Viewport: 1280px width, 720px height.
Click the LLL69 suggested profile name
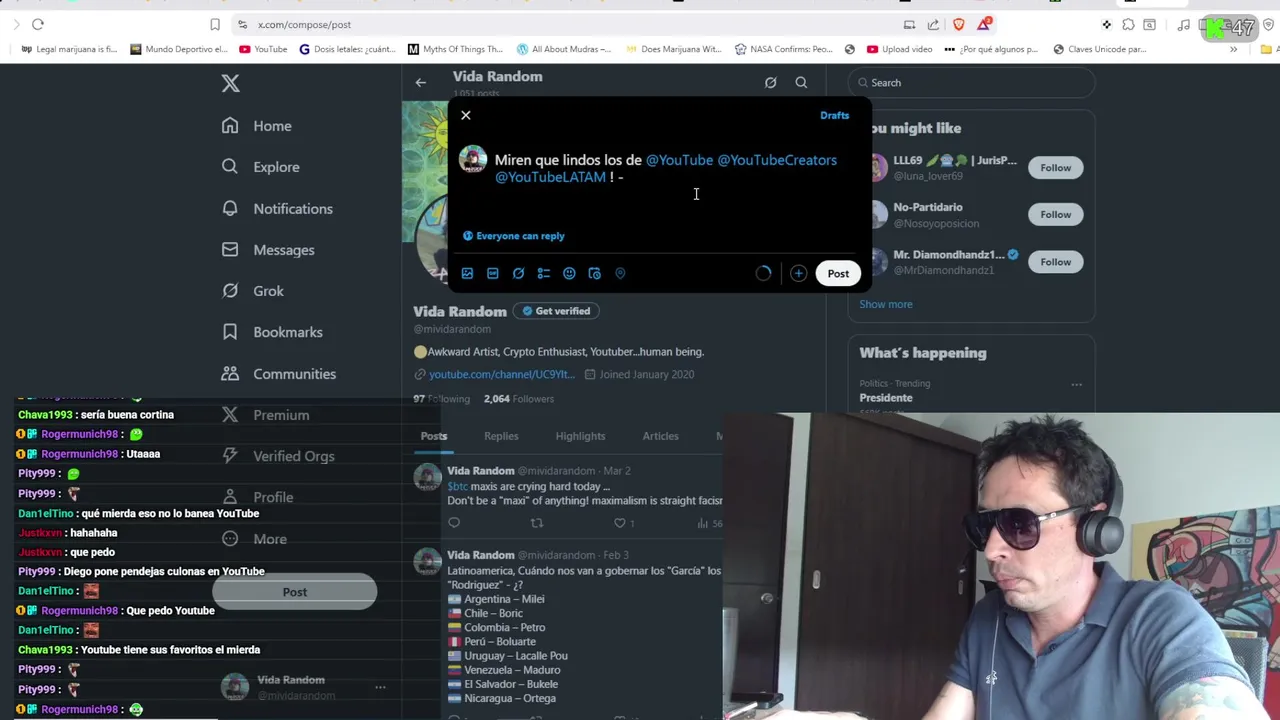(x=954, y=160)
